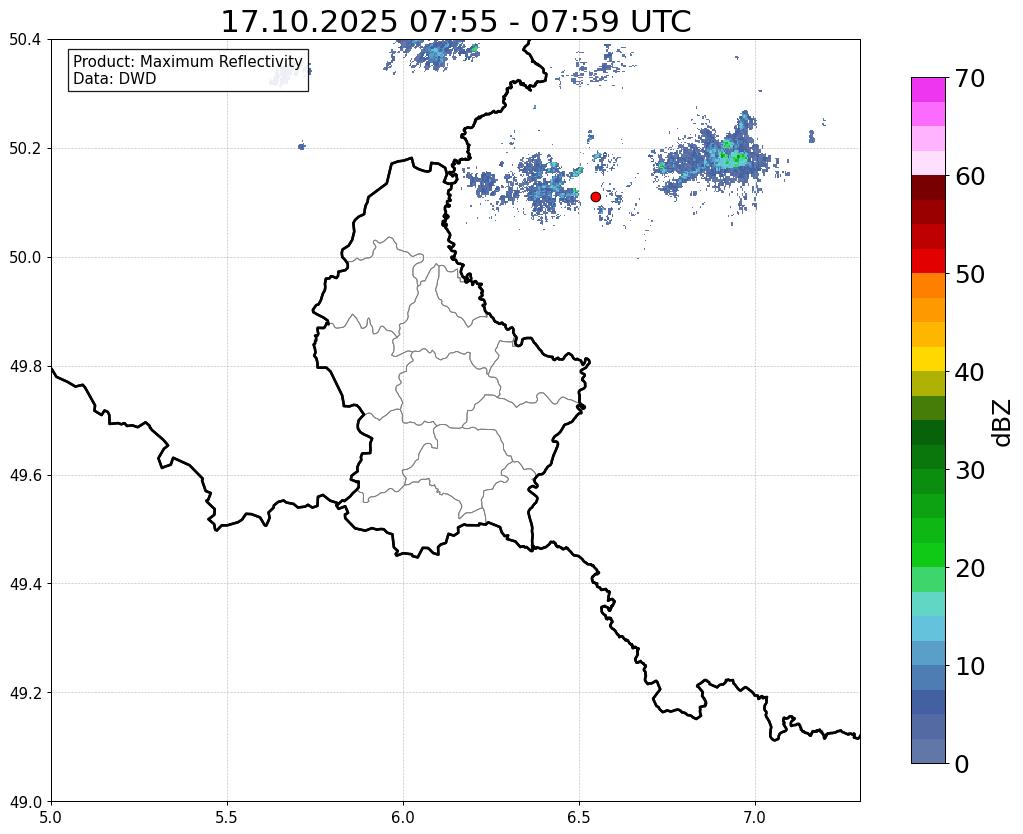Click the dark maroon colorbar segment
Screen dimensions: 1023x834
click(928, 188)
